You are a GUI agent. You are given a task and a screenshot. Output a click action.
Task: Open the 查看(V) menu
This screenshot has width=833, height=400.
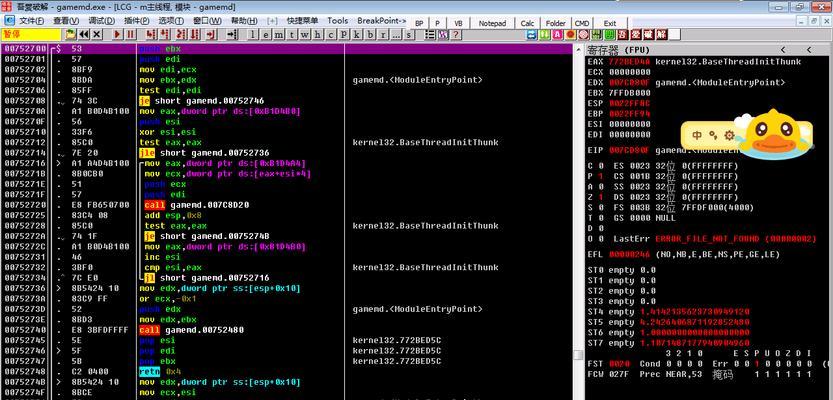66,21
